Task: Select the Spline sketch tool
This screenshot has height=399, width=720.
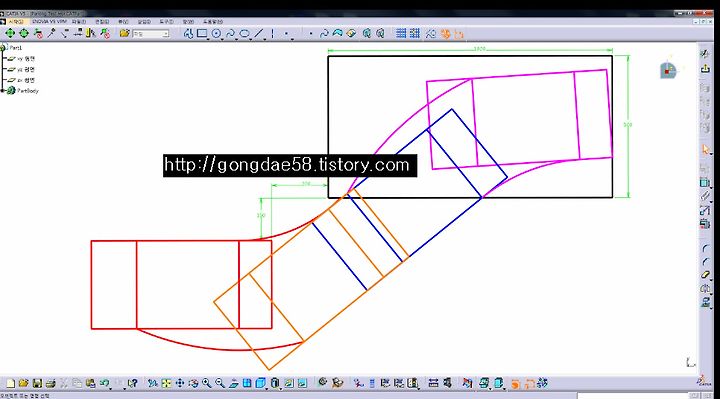Action: click(230, 34)
